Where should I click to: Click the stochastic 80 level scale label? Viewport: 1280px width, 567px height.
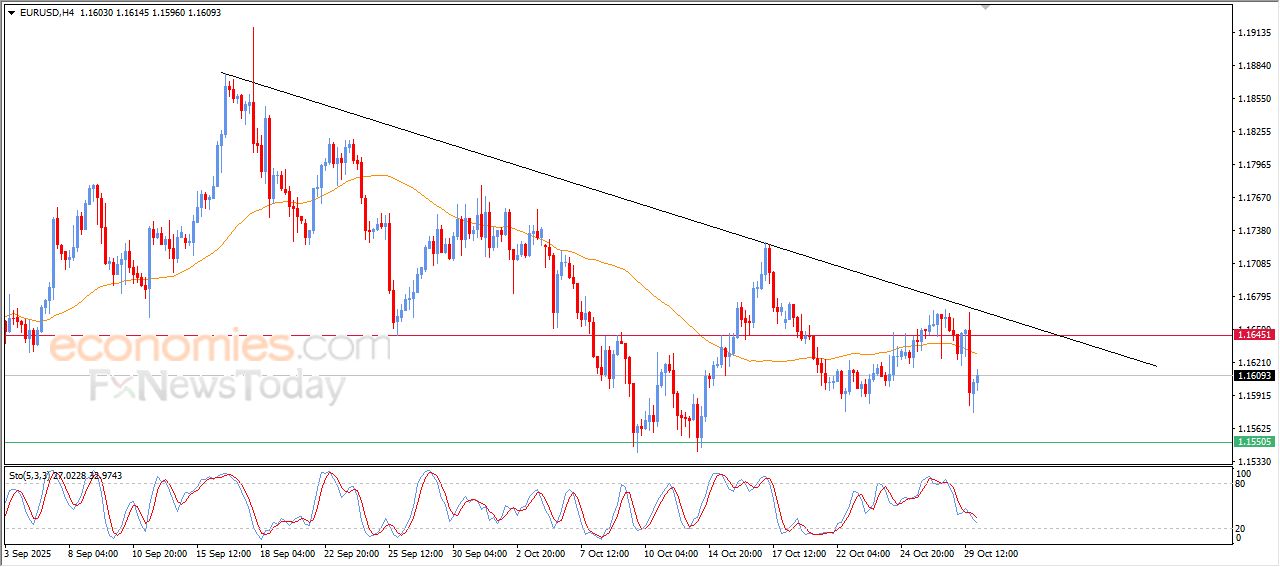[1243, 484]
